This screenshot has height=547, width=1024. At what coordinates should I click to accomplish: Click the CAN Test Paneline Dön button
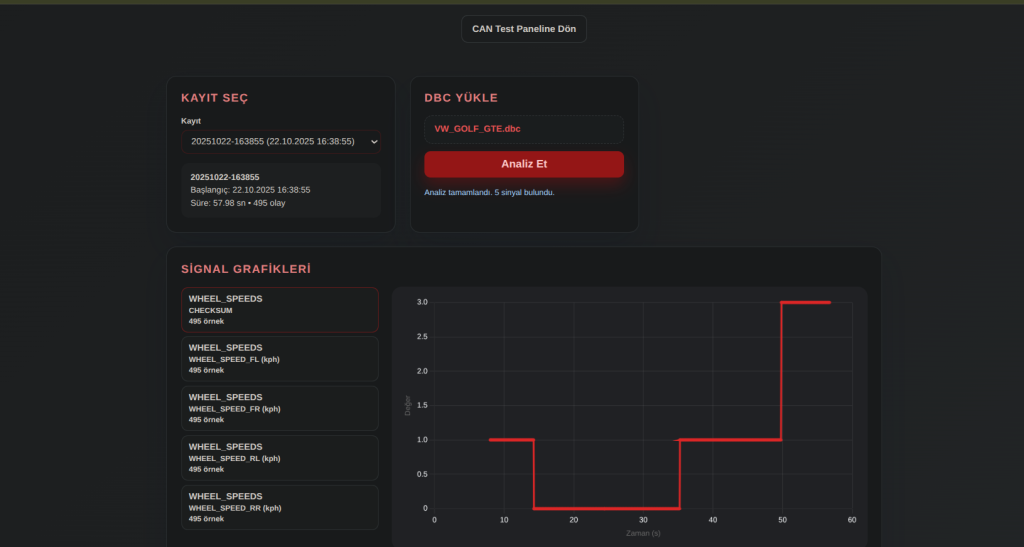(523, 29)
